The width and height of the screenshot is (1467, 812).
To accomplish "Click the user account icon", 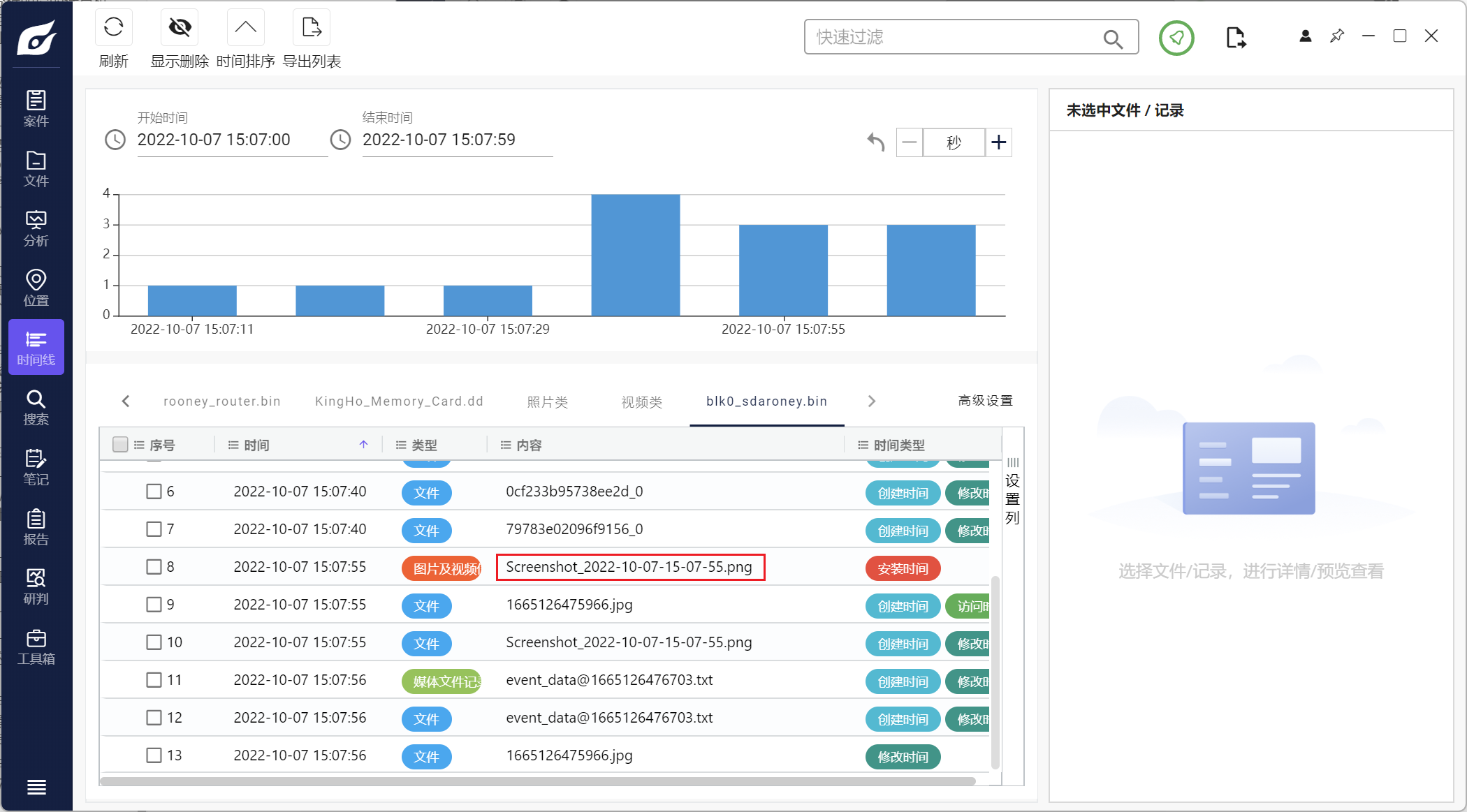I will (1305, 36).
